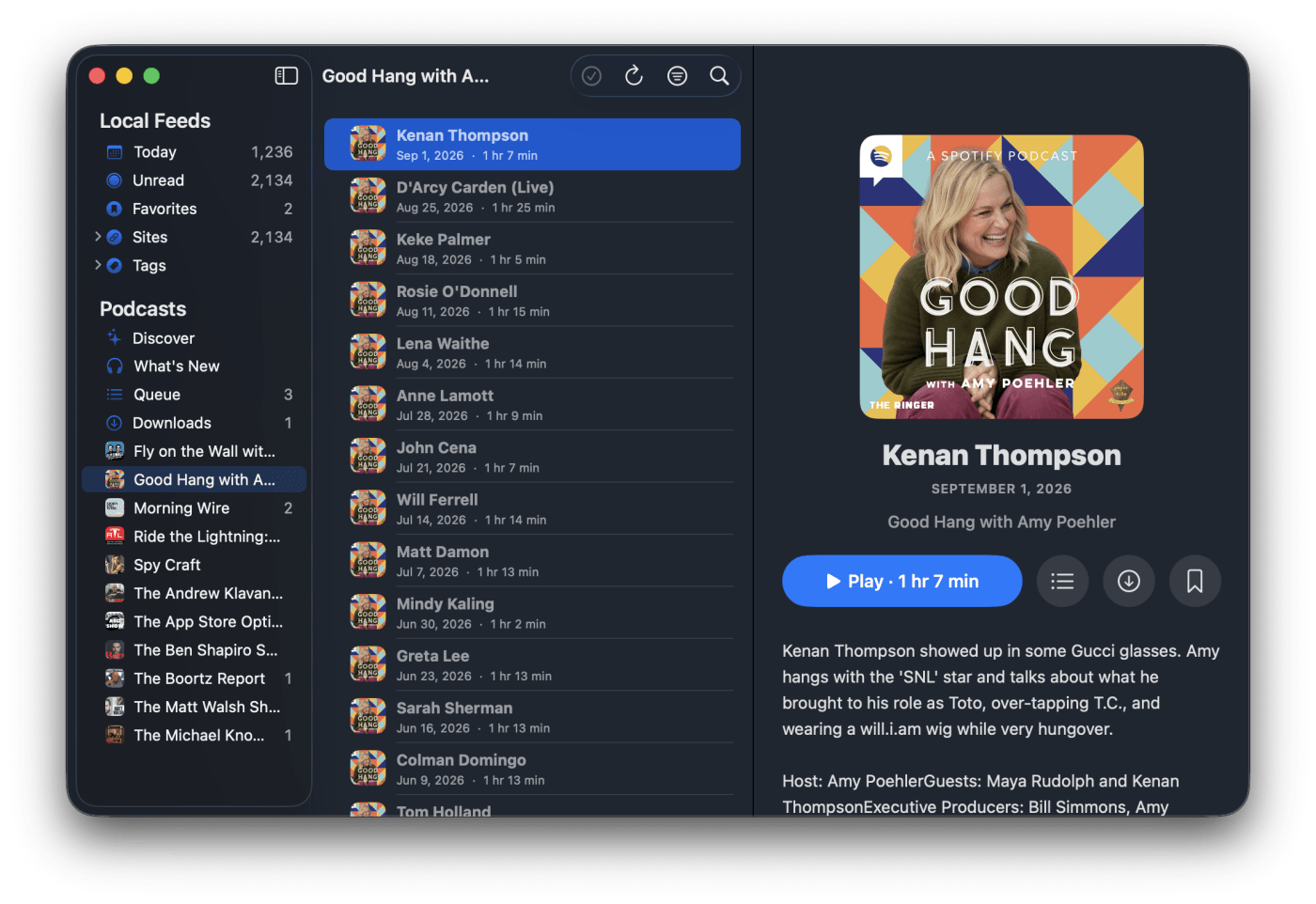This screenshot has height=904, width=1316.
Task: Select Morning Wire podcast
Action: point(195,508)
